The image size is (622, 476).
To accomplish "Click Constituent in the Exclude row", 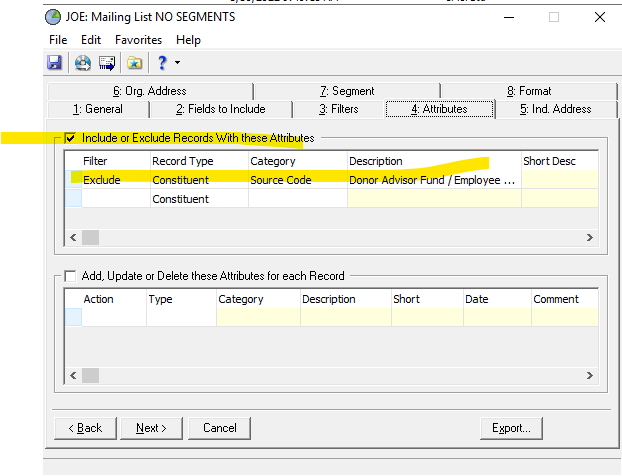I will click(x=200, y=180).
